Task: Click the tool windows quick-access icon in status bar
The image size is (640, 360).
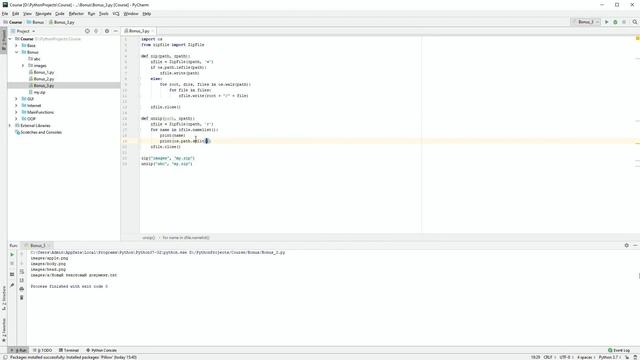Action: (x=4, y=357)
